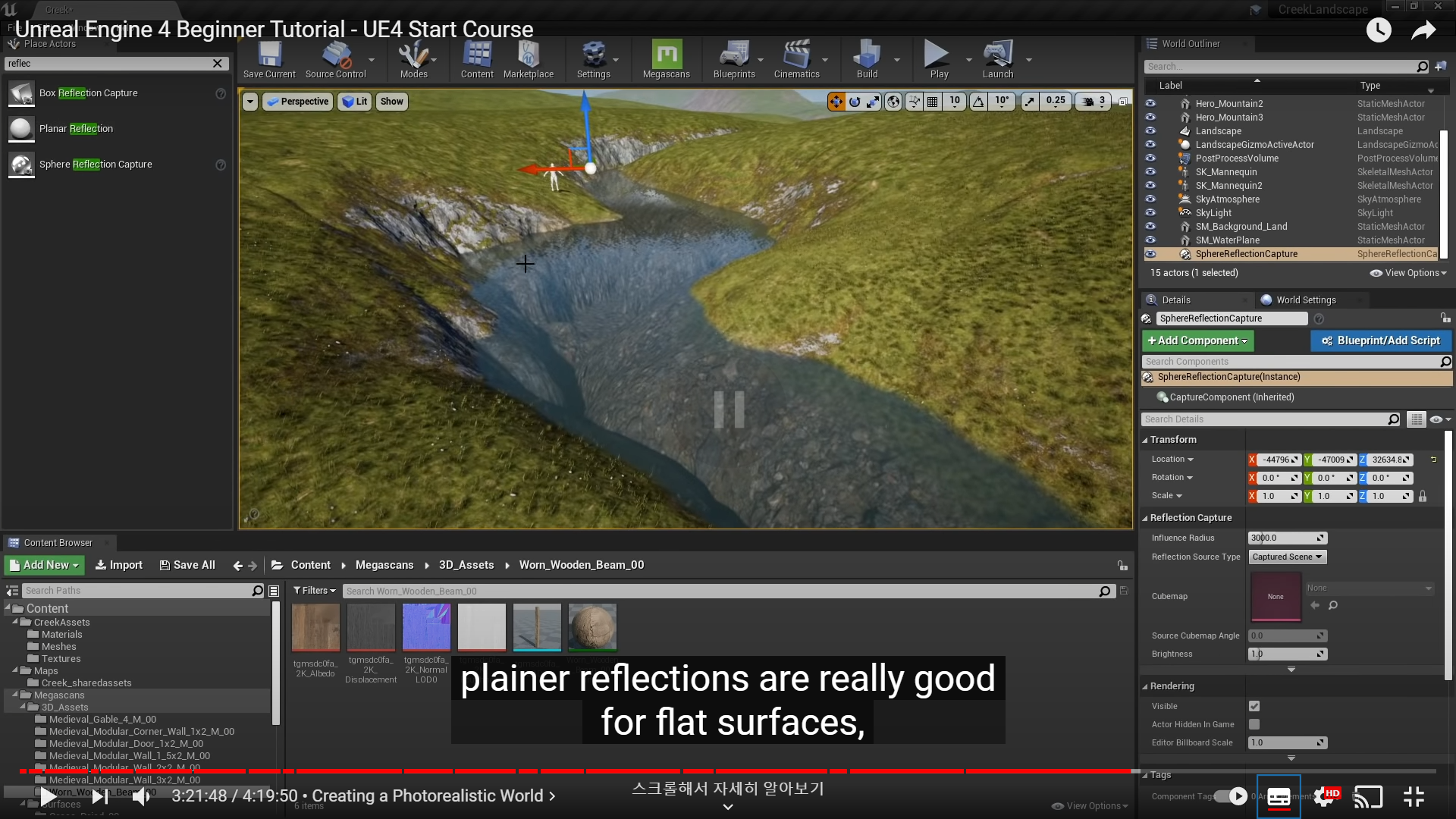Expand the Filters dropdown in Content Browser
1456x819 pixels.
point(315,591)
